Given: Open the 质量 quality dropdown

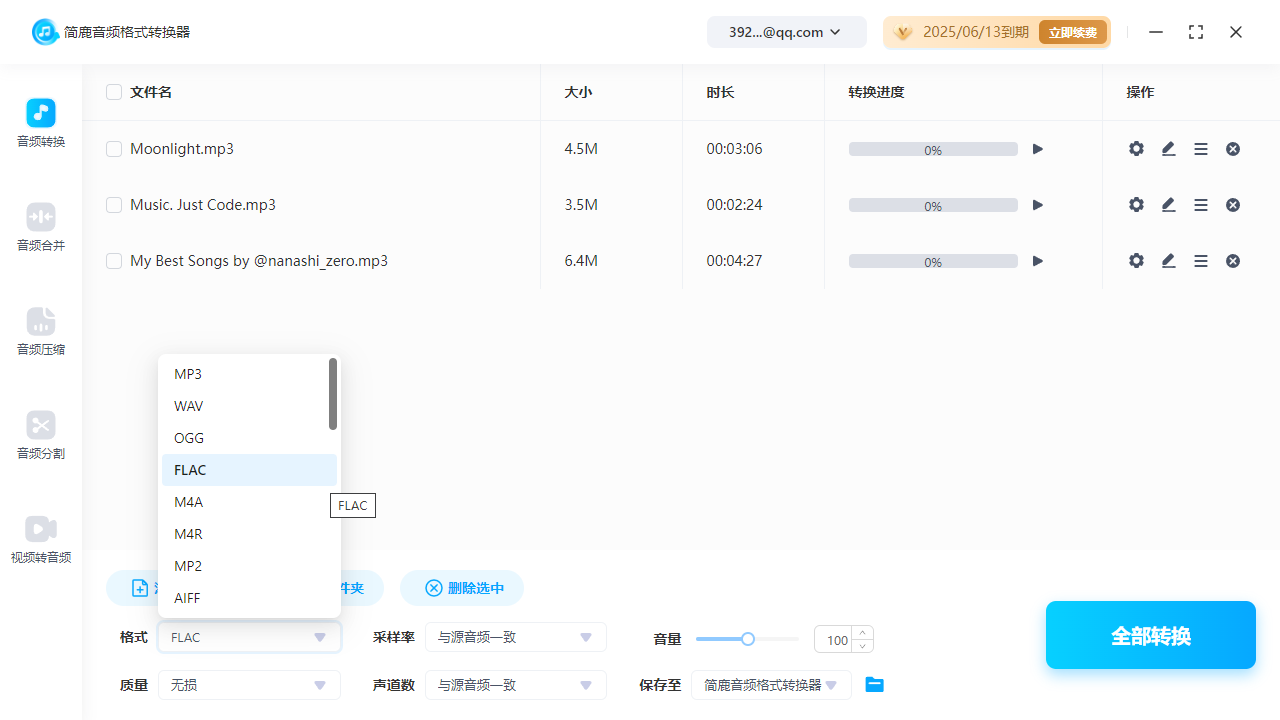Looking at the screenshot, I should 248,684.
